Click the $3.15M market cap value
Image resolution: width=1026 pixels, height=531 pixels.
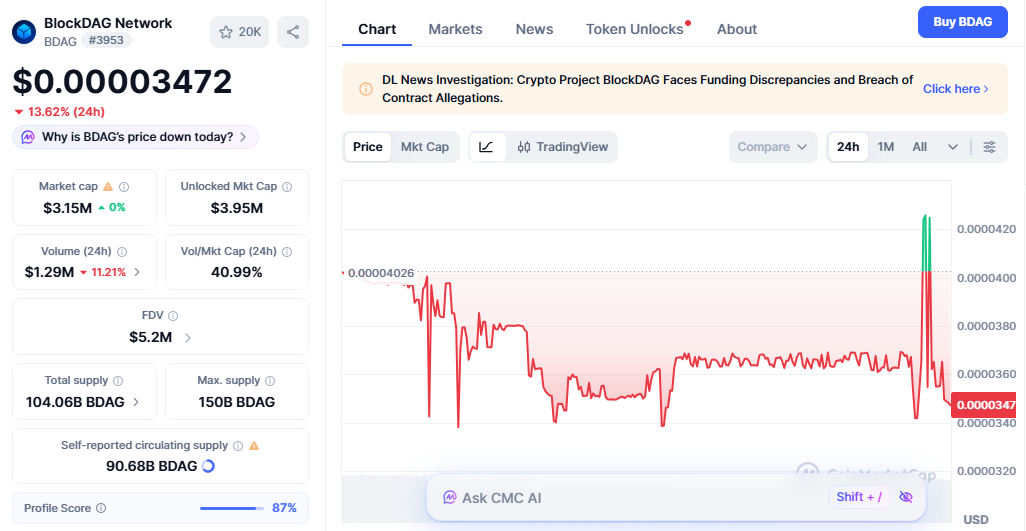point(67,209)
